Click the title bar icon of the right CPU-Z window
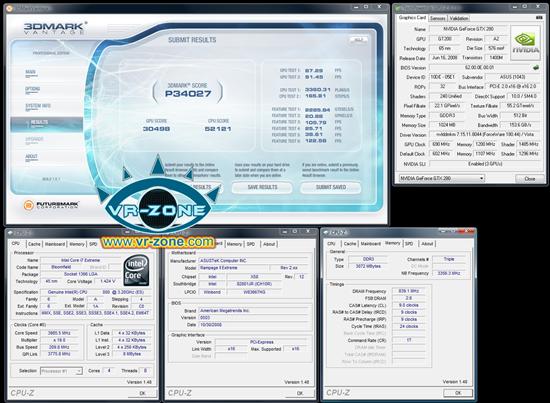 pyautogui.click(x=326, y=232)
